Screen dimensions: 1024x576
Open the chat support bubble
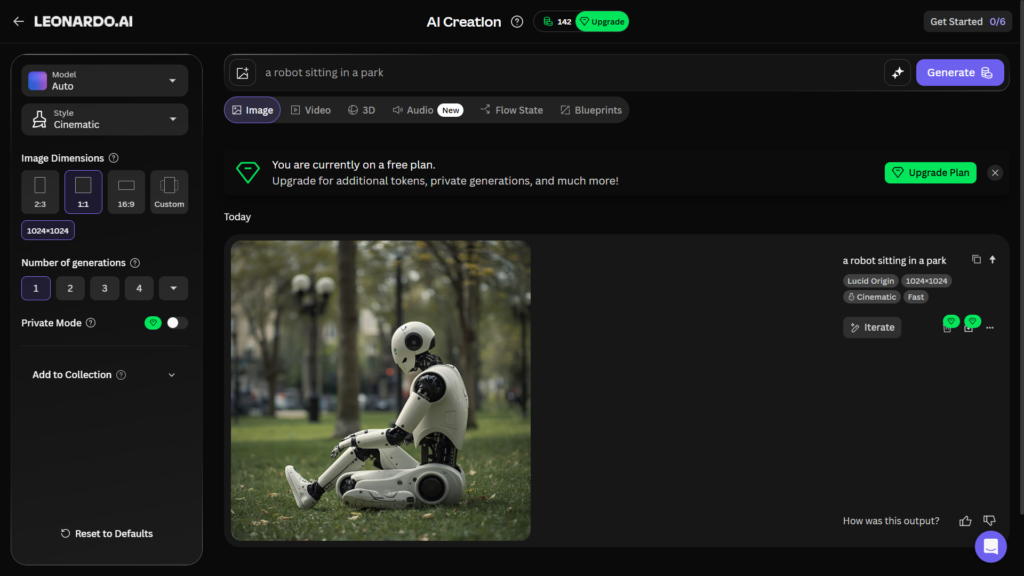[x=991, y=546]
